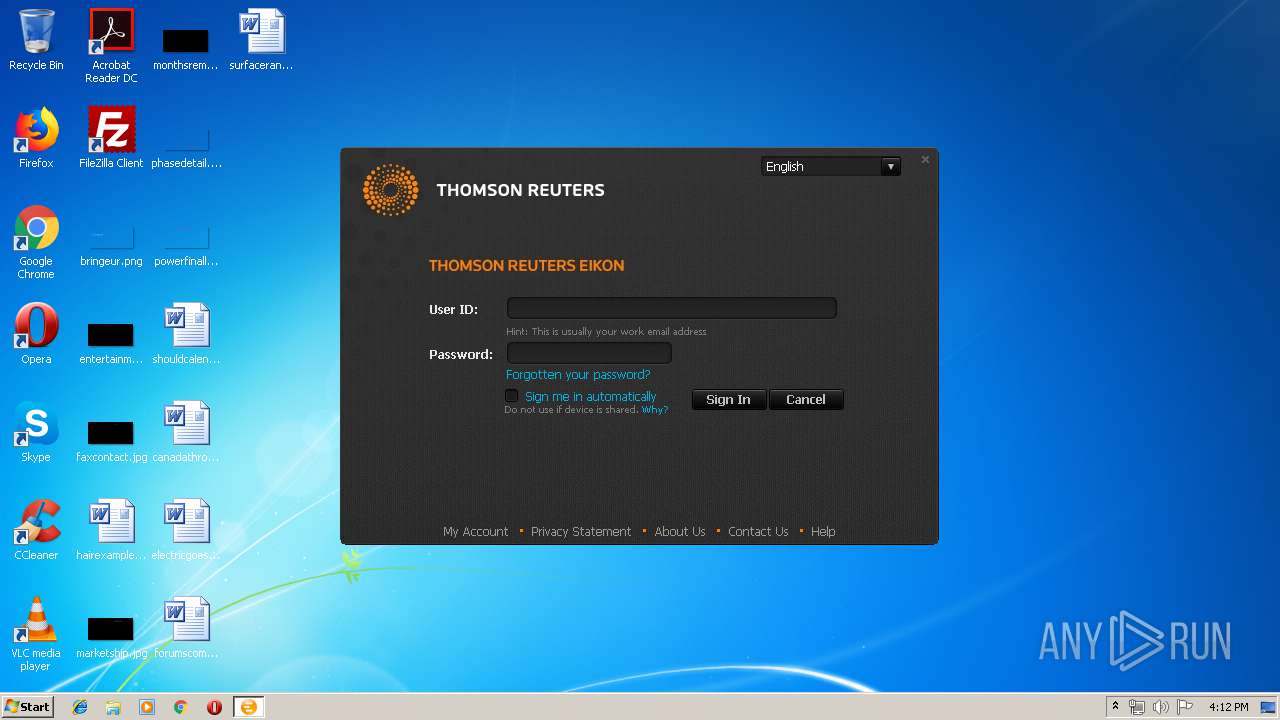Click into the User ID field
The width and height of the screenshot is (1280, 720).
pos(672,308)
